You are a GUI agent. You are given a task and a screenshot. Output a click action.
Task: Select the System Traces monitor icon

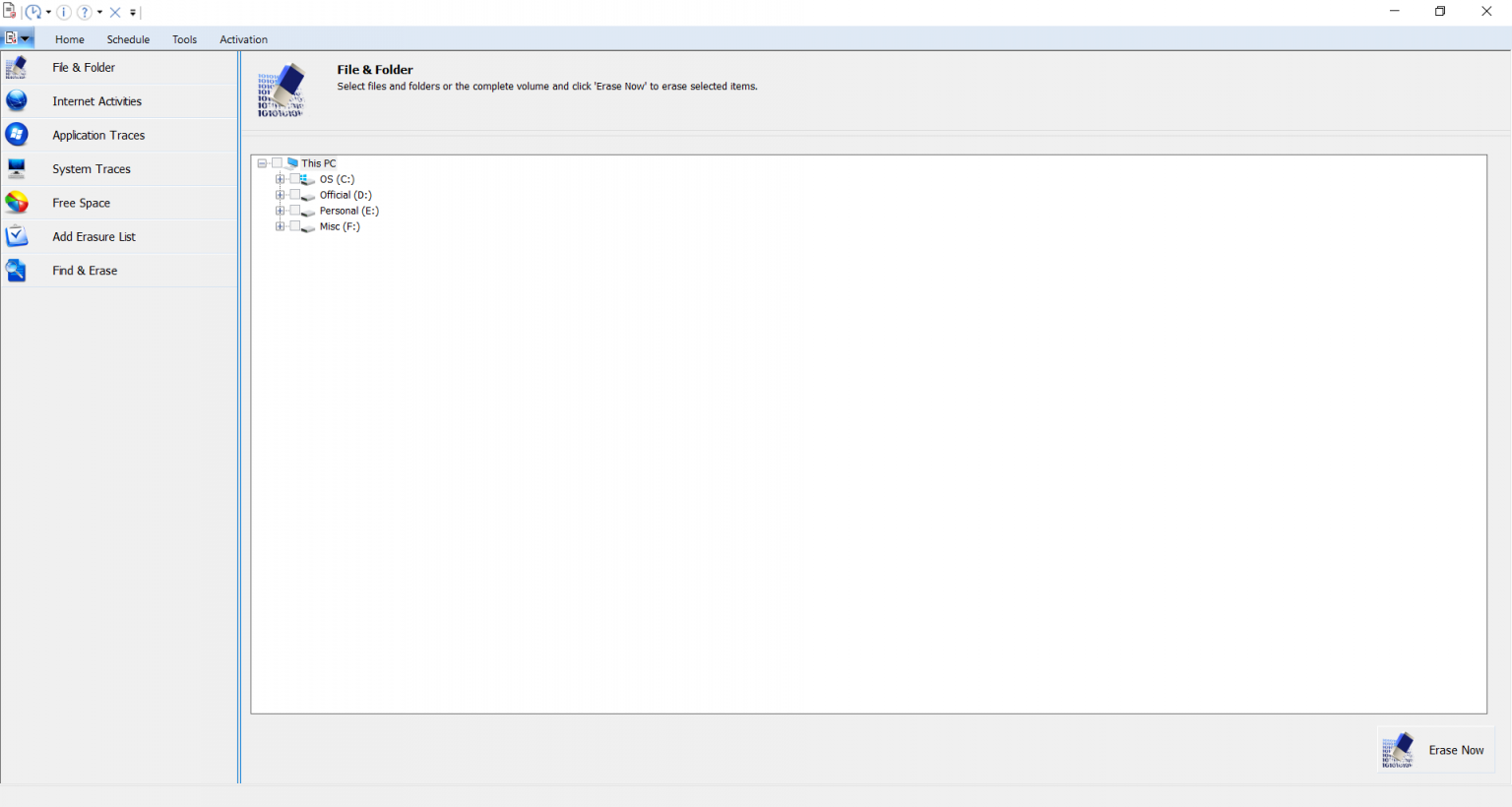coord(17,168)
